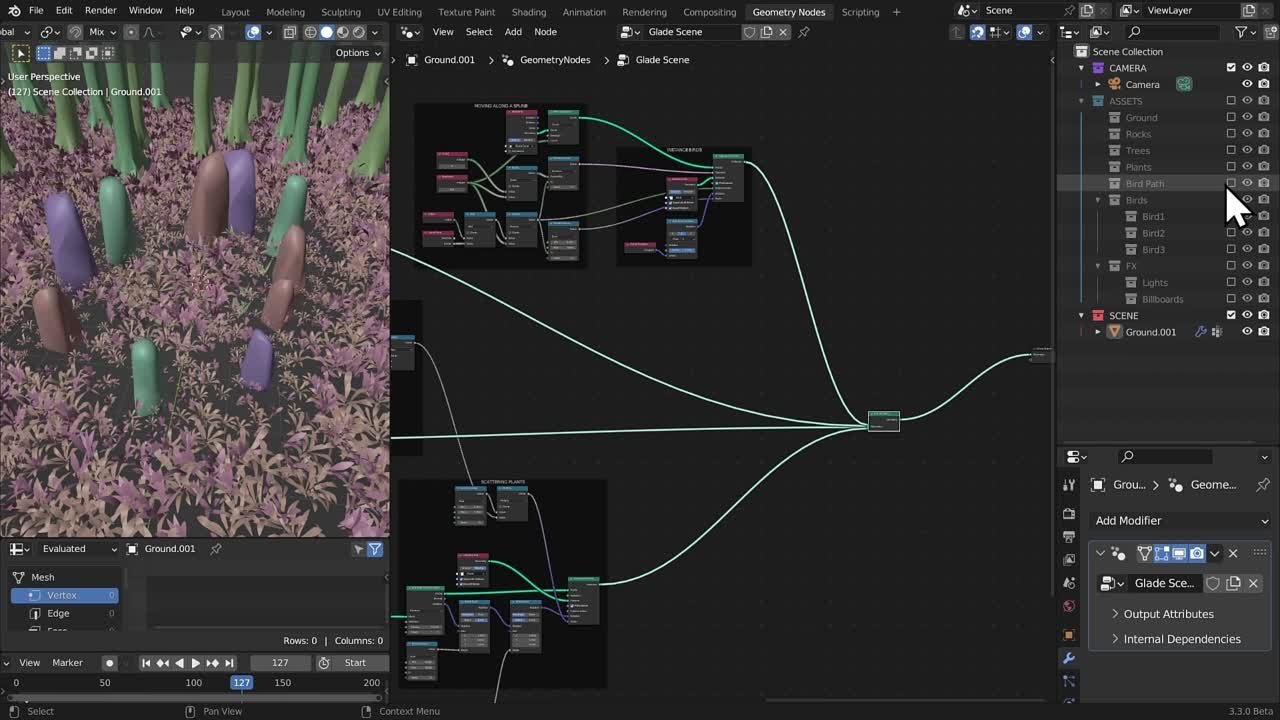Open node editor Add menu
1280x720 pixels.
click(513, 32)
